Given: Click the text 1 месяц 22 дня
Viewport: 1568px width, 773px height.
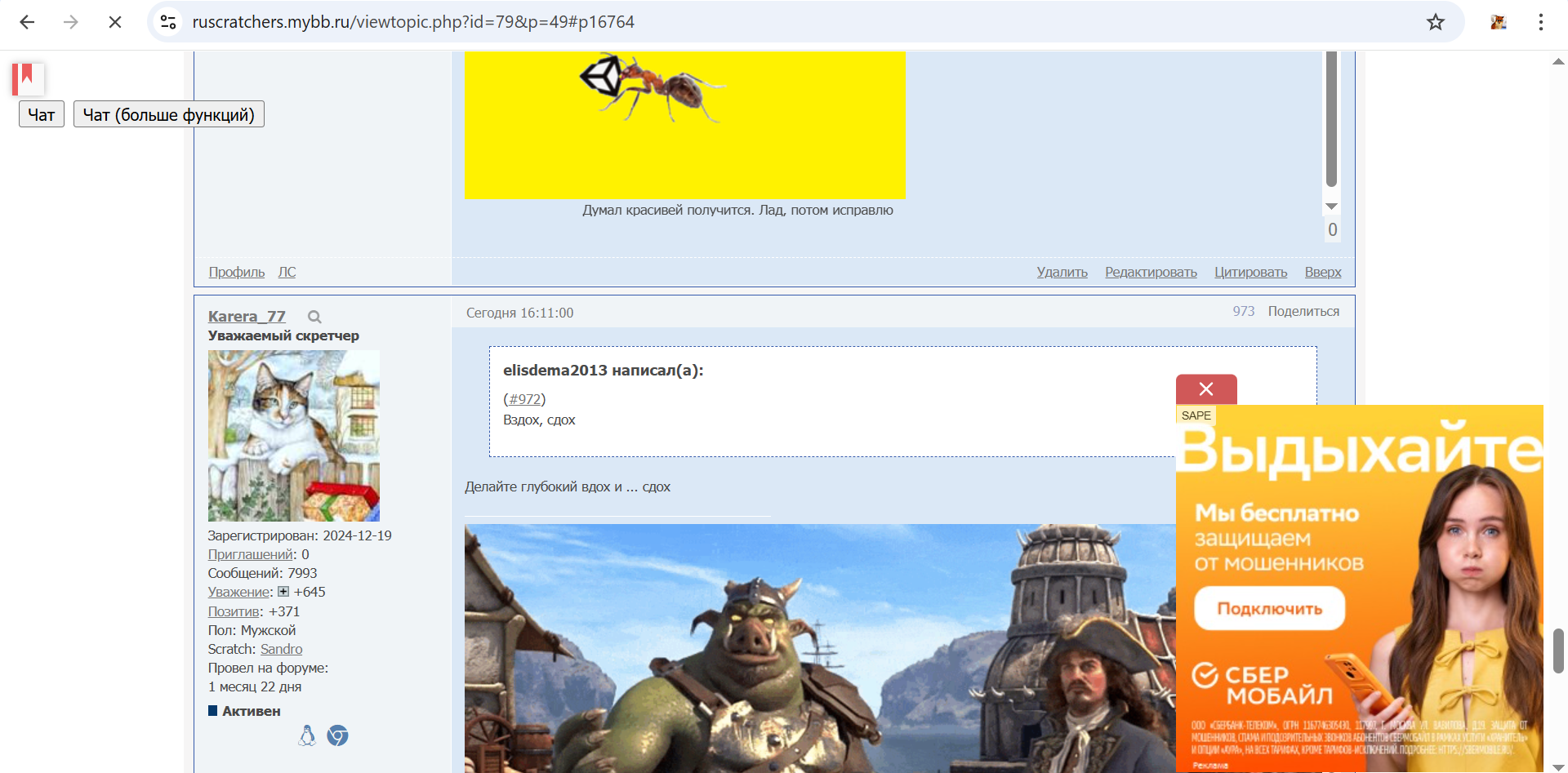Looking at the screenshot, I should (x=255, y=686).
